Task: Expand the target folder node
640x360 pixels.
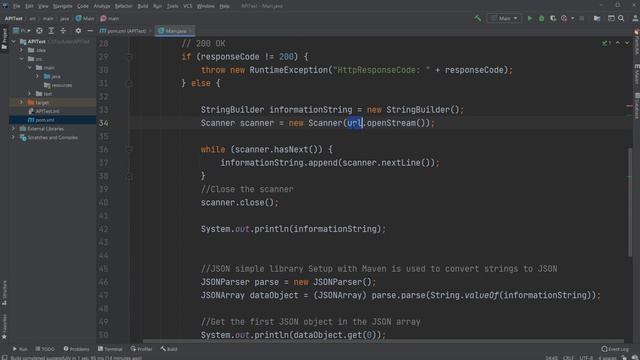Action: 22,102
